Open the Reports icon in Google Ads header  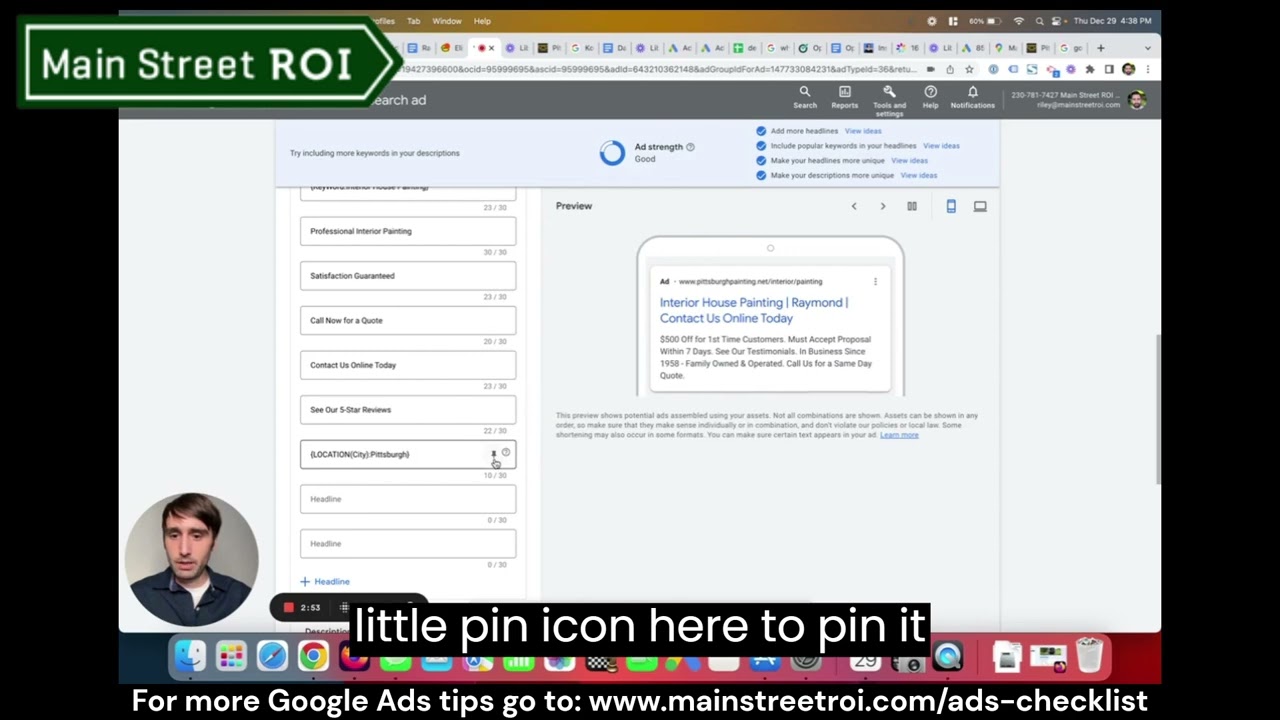(x=844, y=97)
